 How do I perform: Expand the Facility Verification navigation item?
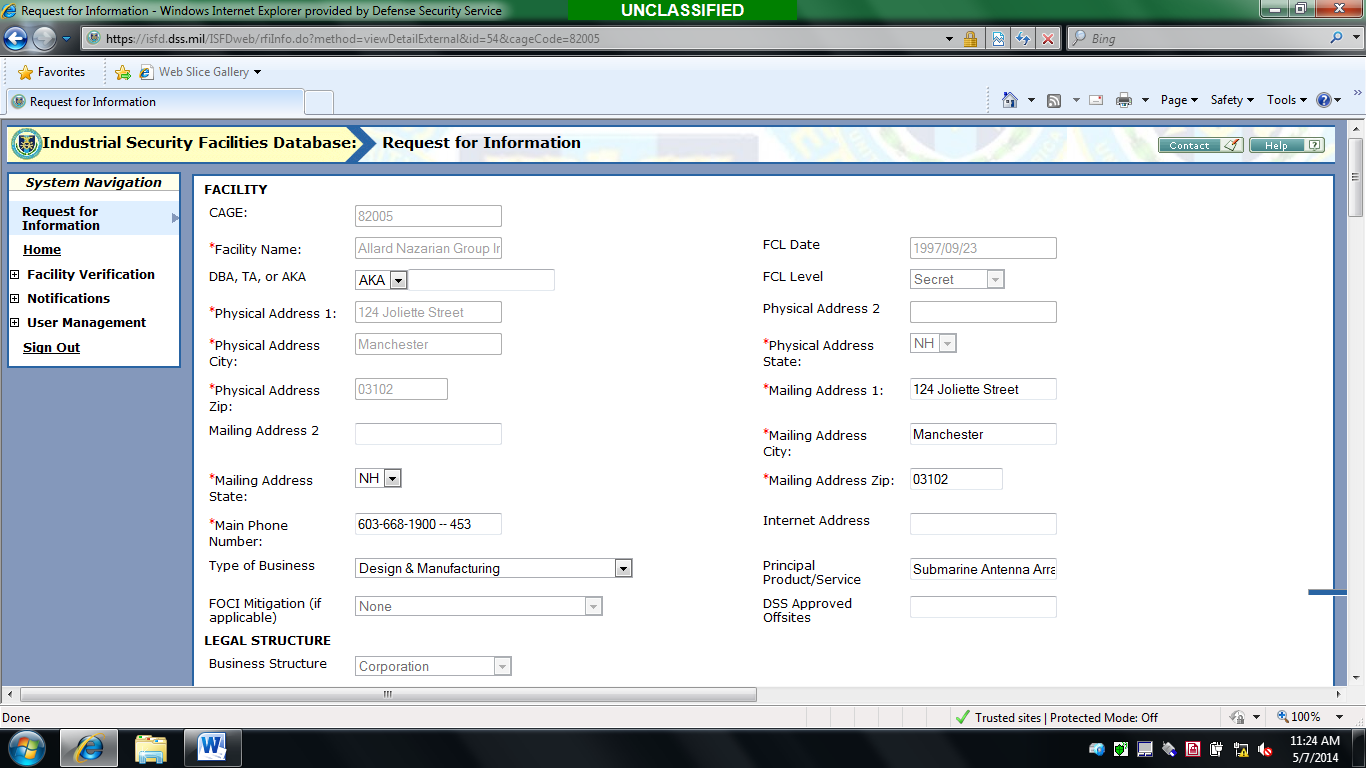coord(15,274)
